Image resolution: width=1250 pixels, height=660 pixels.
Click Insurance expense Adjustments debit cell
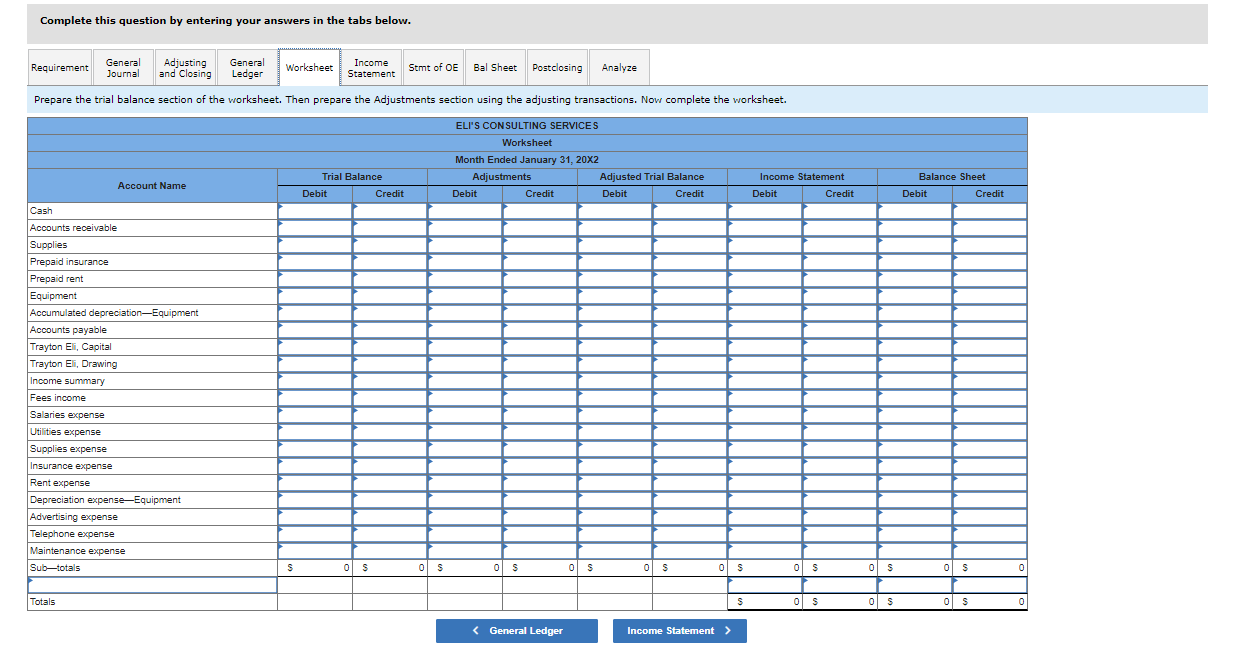[465, 466]
